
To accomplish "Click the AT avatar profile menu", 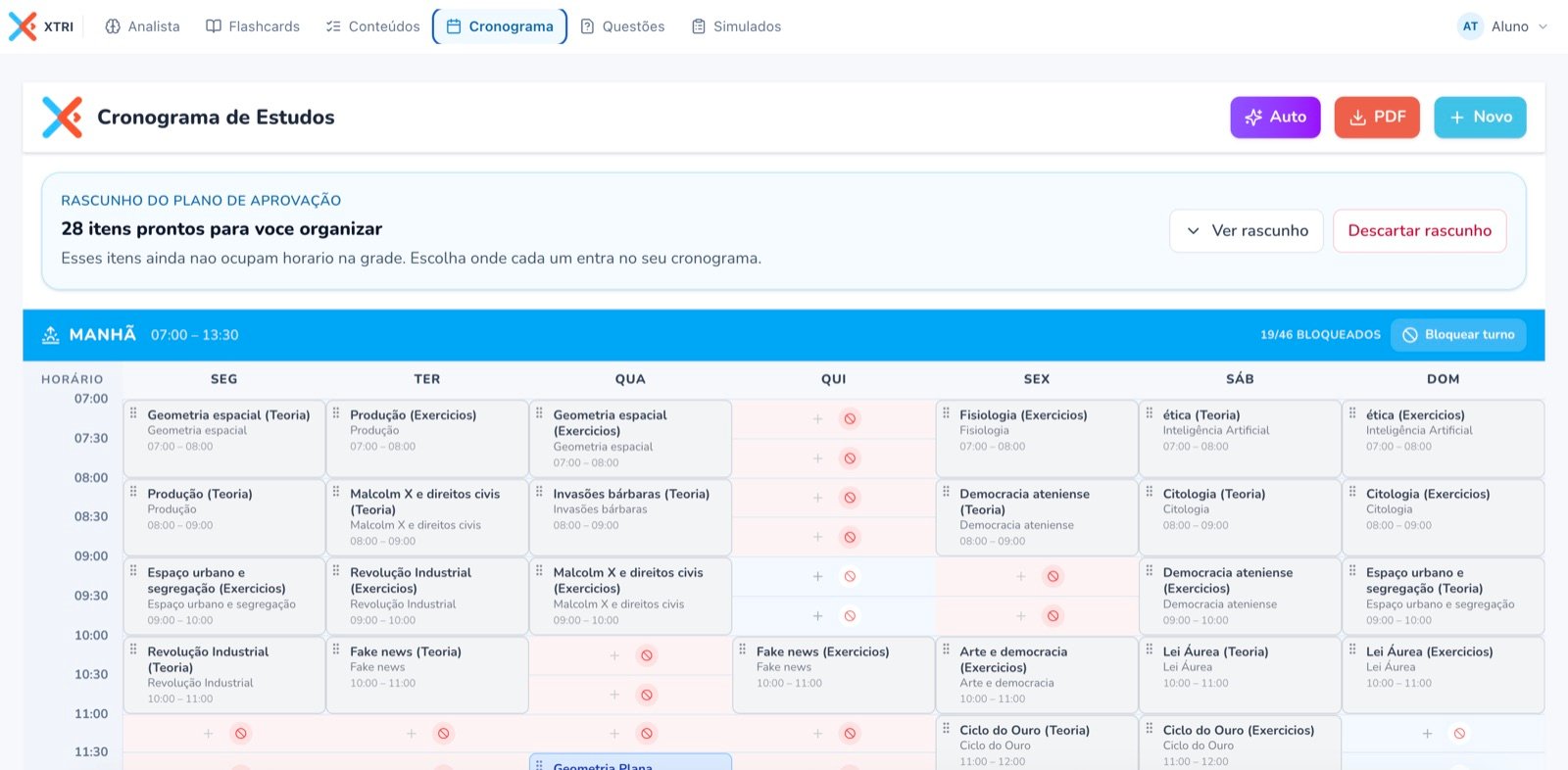I will tap(1470, 26).
